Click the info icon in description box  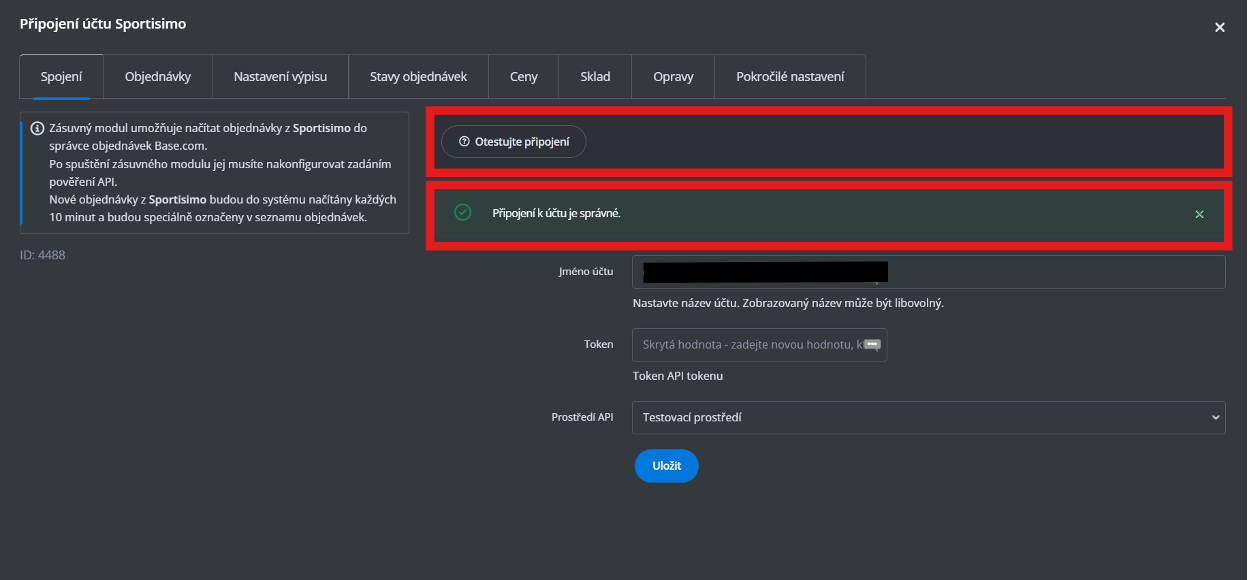click(37, 128)
